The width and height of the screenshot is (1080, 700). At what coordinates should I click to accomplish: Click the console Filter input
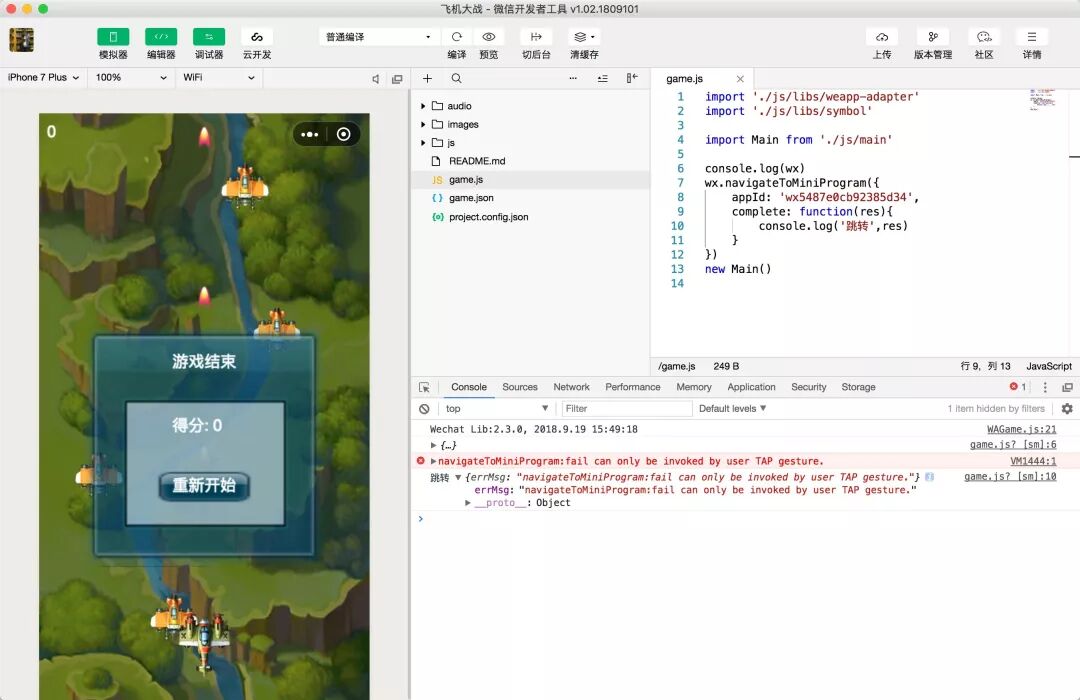[627, 409]
